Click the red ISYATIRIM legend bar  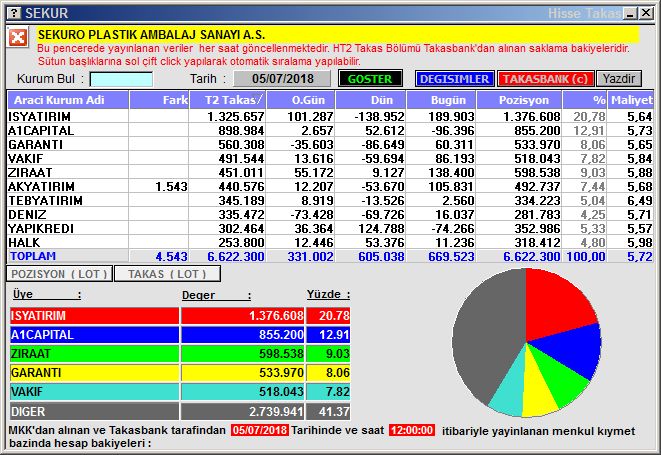(x=93, y=315)
